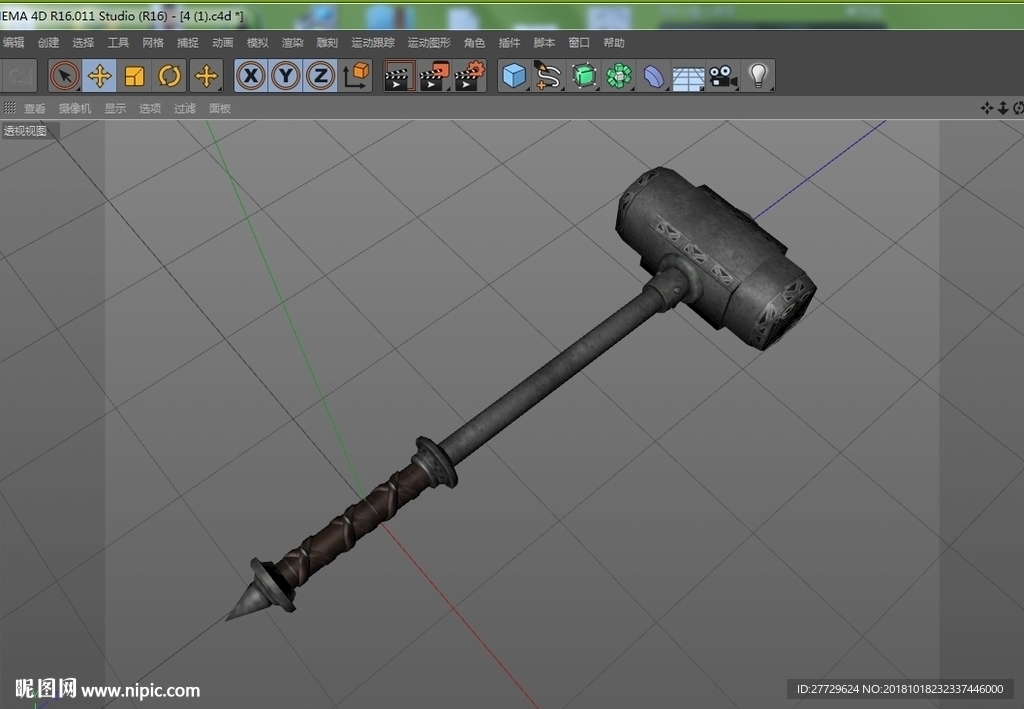Image resolution: width=1024 pixels, height=709 pixels.
Task: Toggle Y axis lock
Action: pos(285,76)
